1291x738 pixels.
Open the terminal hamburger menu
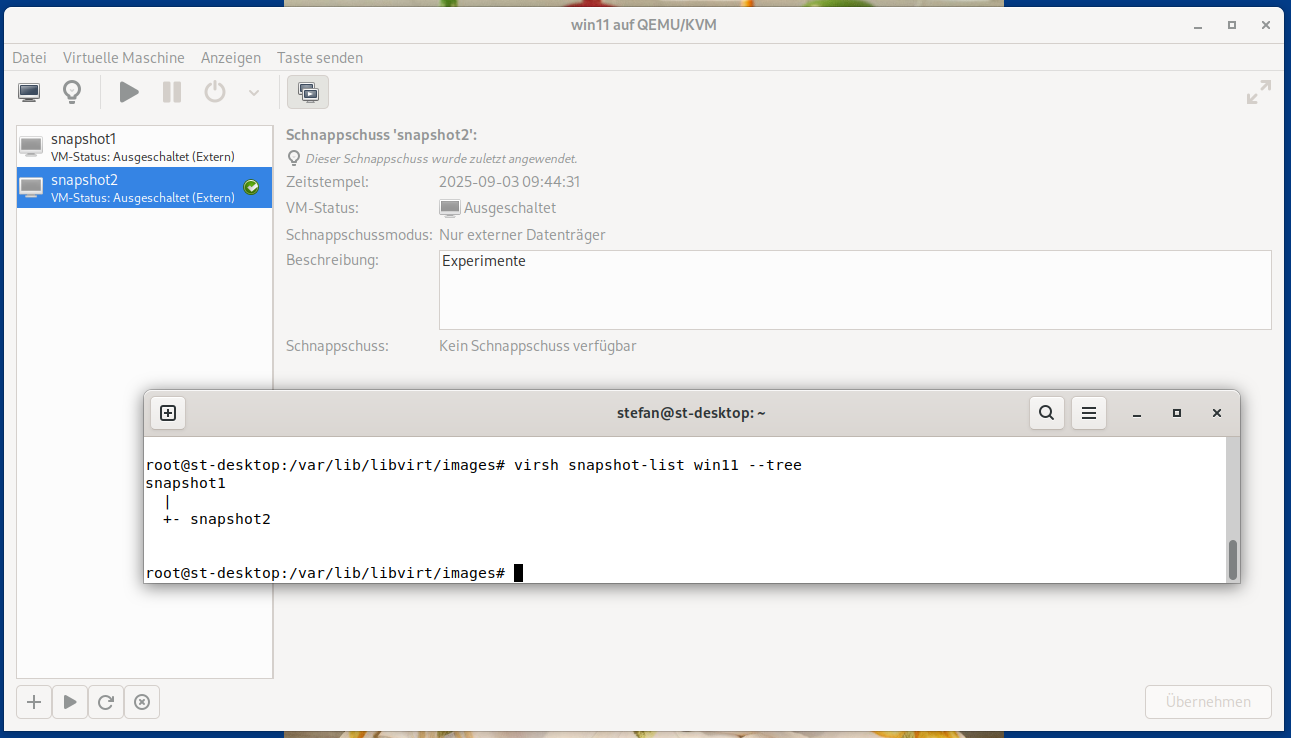coord(1089,413)
